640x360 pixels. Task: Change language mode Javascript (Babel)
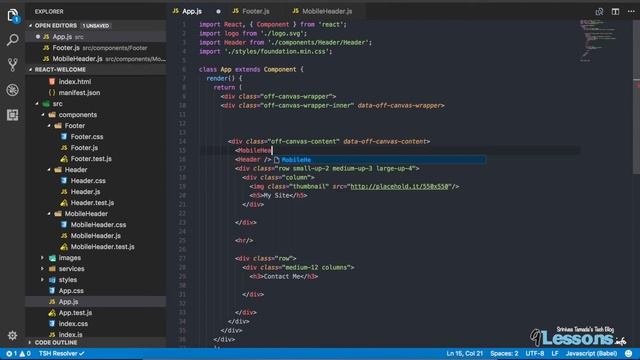591,353
